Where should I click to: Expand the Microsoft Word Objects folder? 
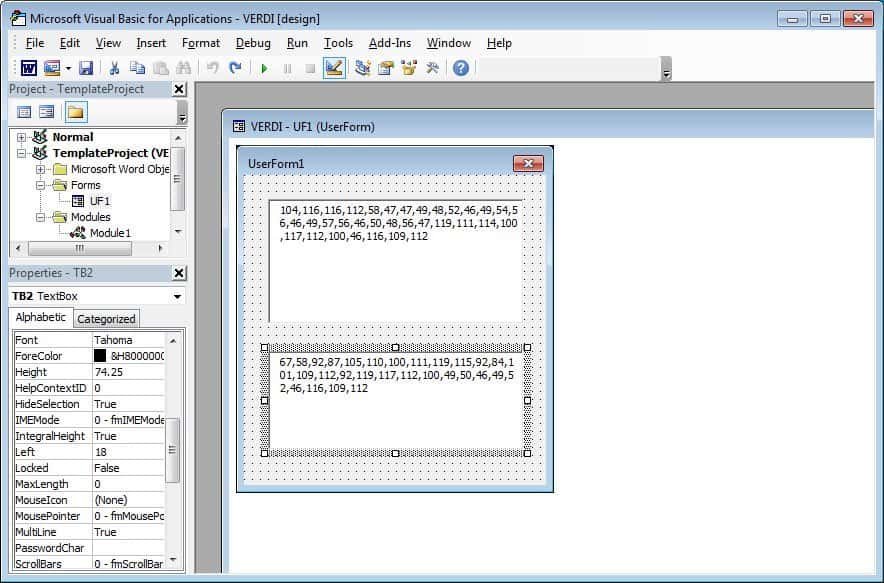click(40, 169)
